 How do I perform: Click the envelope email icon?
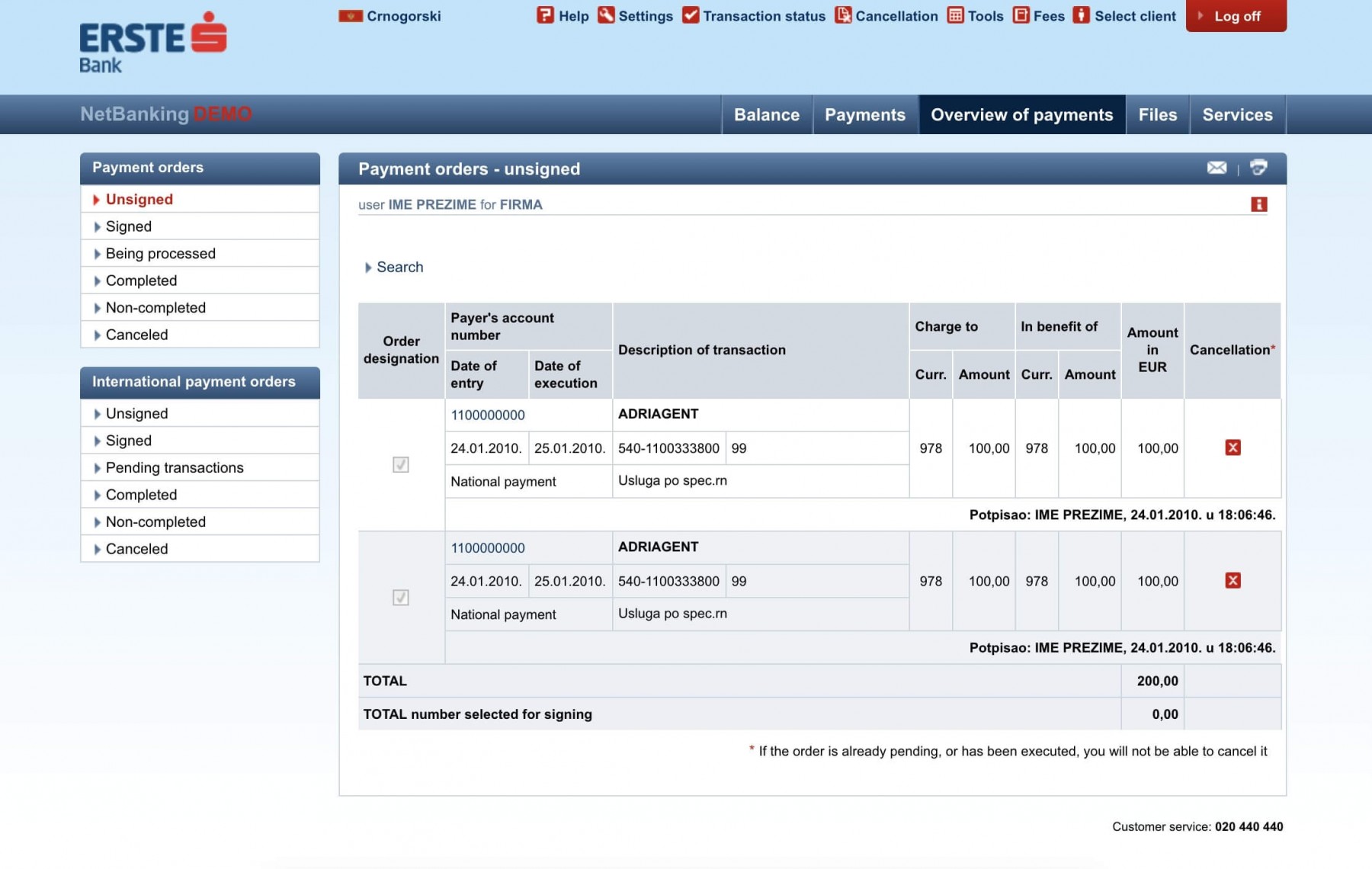coord(1217,168)
